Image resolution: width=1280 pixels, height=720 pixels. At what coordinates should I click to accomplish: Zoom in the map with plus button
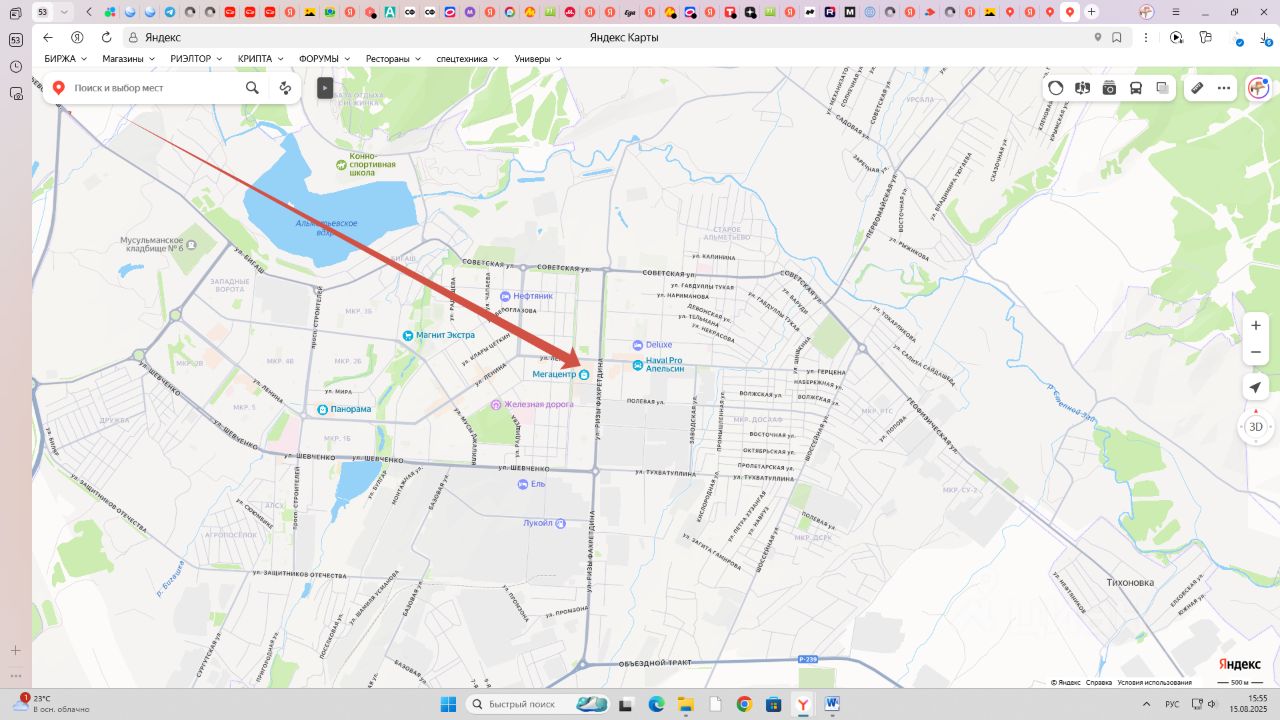pos(1256,325)
